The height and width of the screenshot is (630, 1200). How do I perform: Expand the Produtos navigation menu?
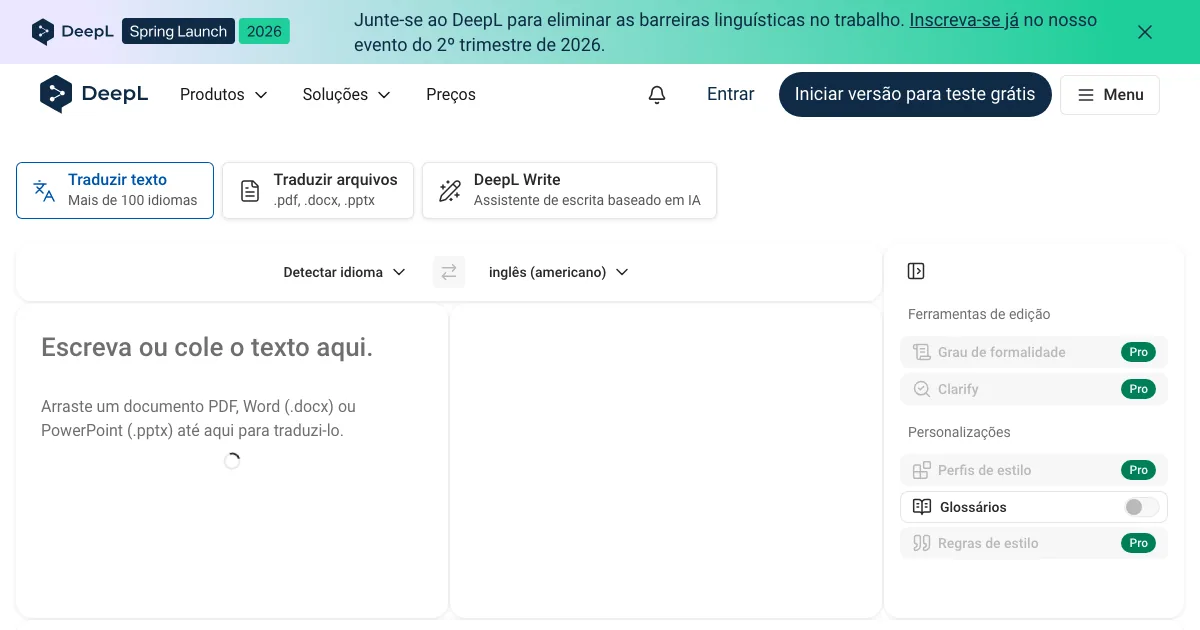(223, 95)
